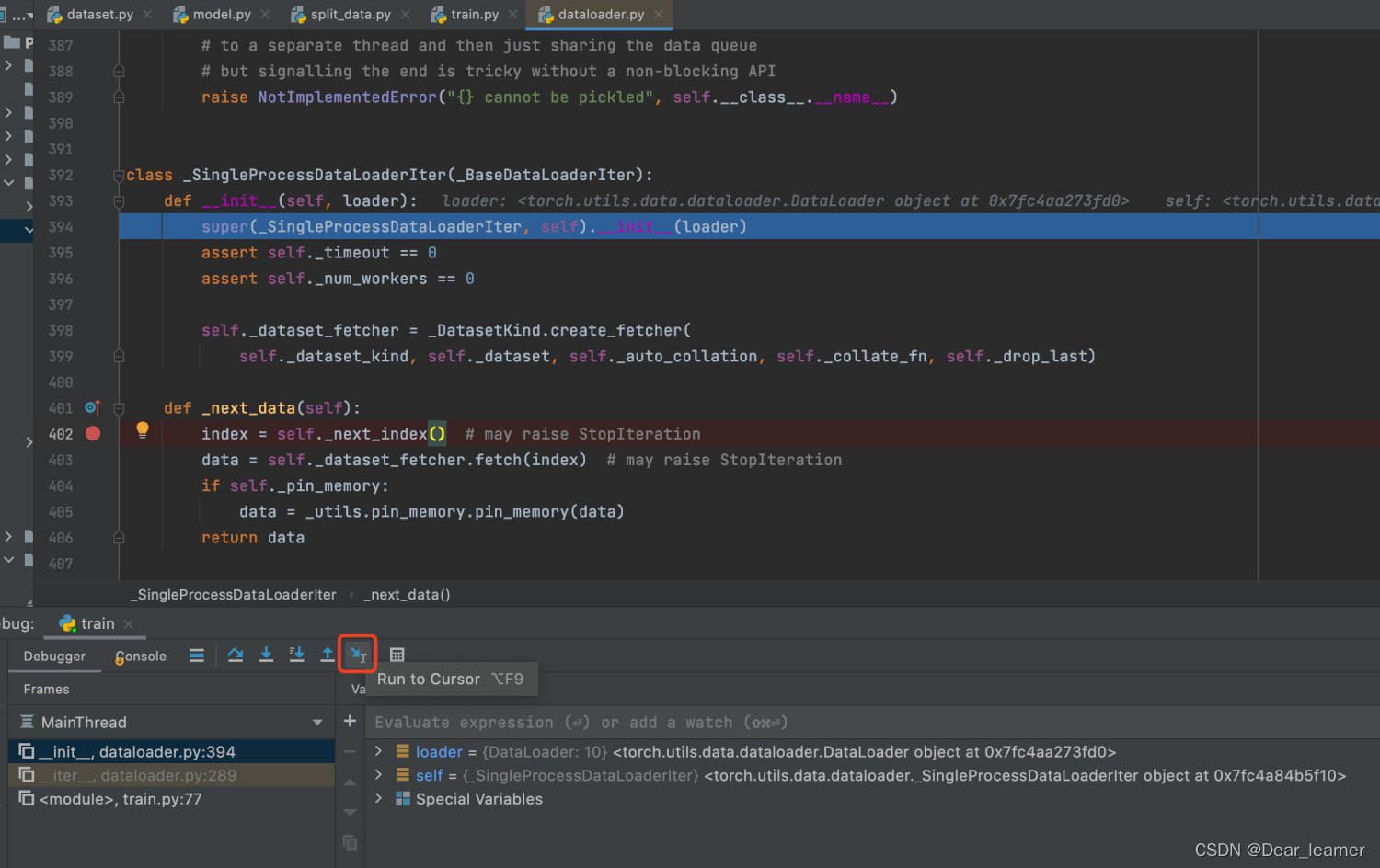1380x868 pixels.
Task: Expand the self variable node
Action: (378, 775)
